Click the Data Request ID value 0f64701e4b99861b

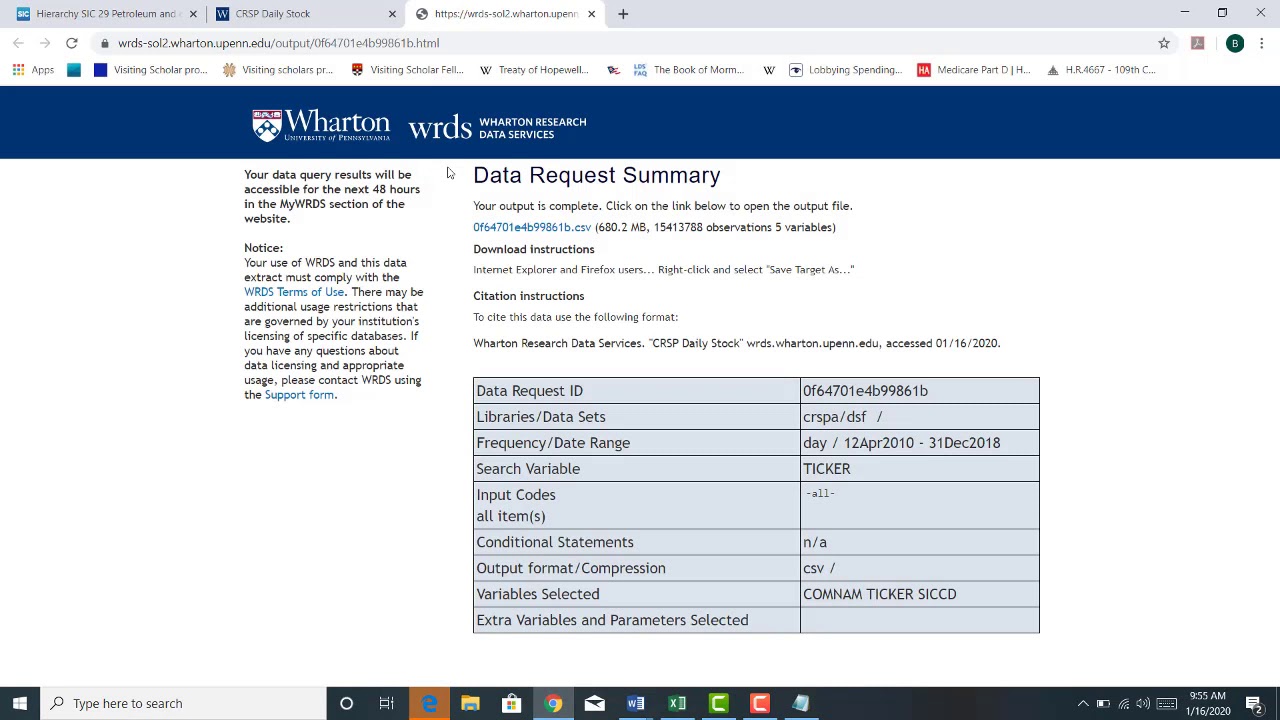[865, 391]
